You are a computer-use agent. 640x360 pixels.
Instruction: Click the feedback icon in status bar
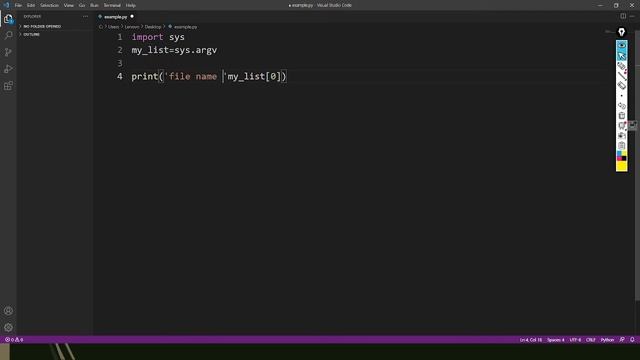[x=622, y=340]
